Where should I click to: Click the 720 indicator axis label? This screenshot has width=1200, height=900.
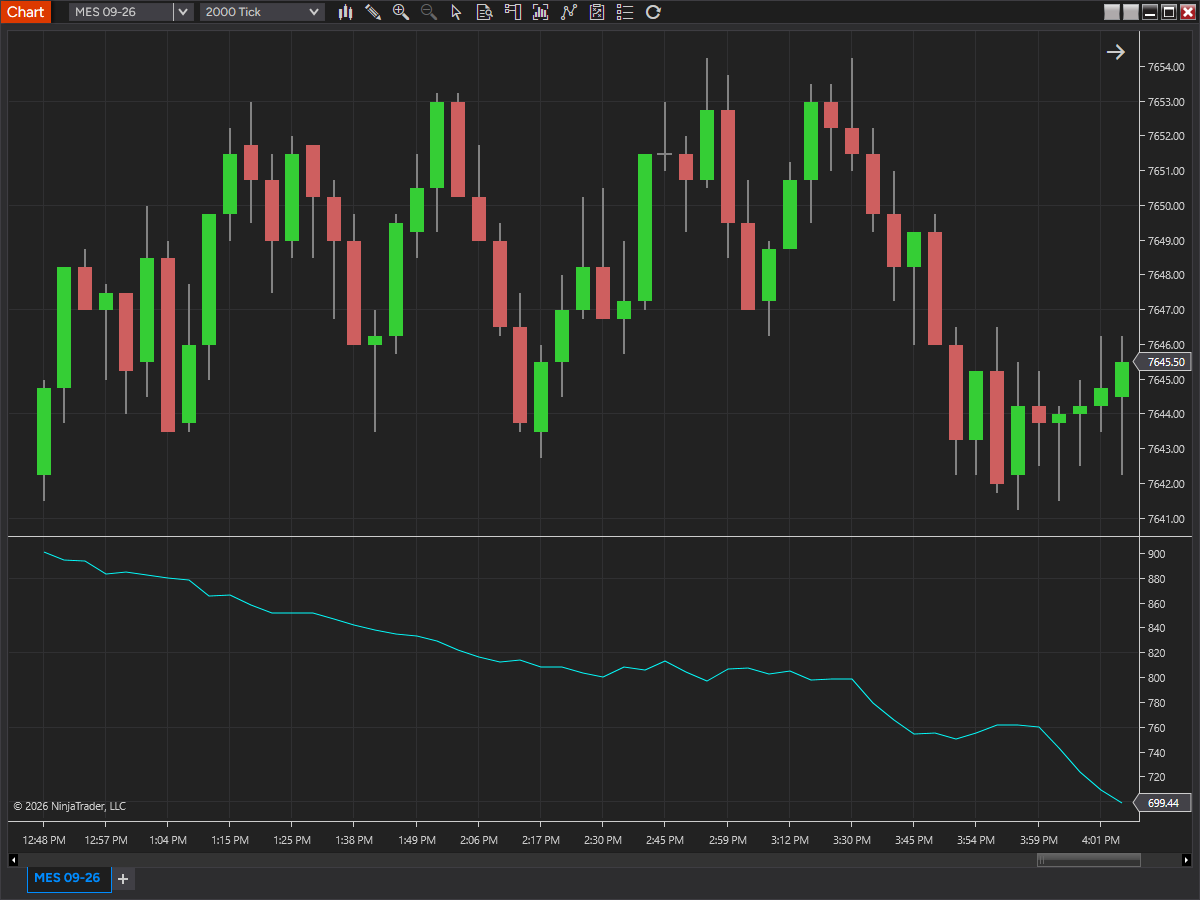coord(1156,777)
